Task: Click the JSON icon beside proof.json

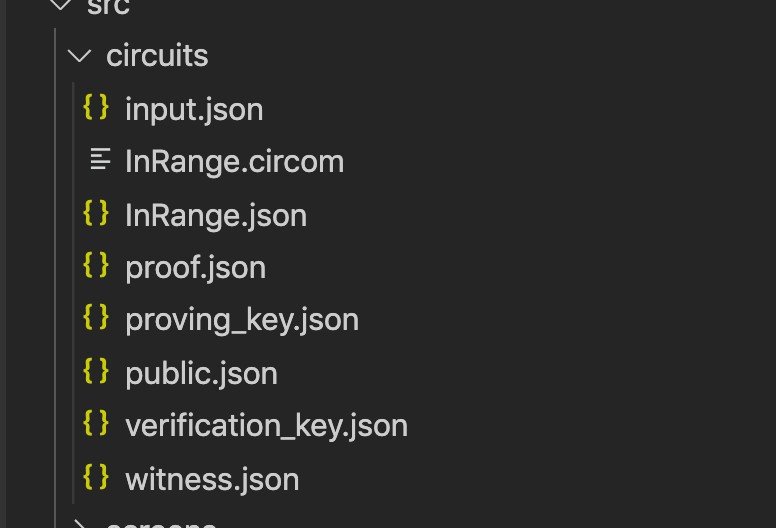Action: click(96, 266)
